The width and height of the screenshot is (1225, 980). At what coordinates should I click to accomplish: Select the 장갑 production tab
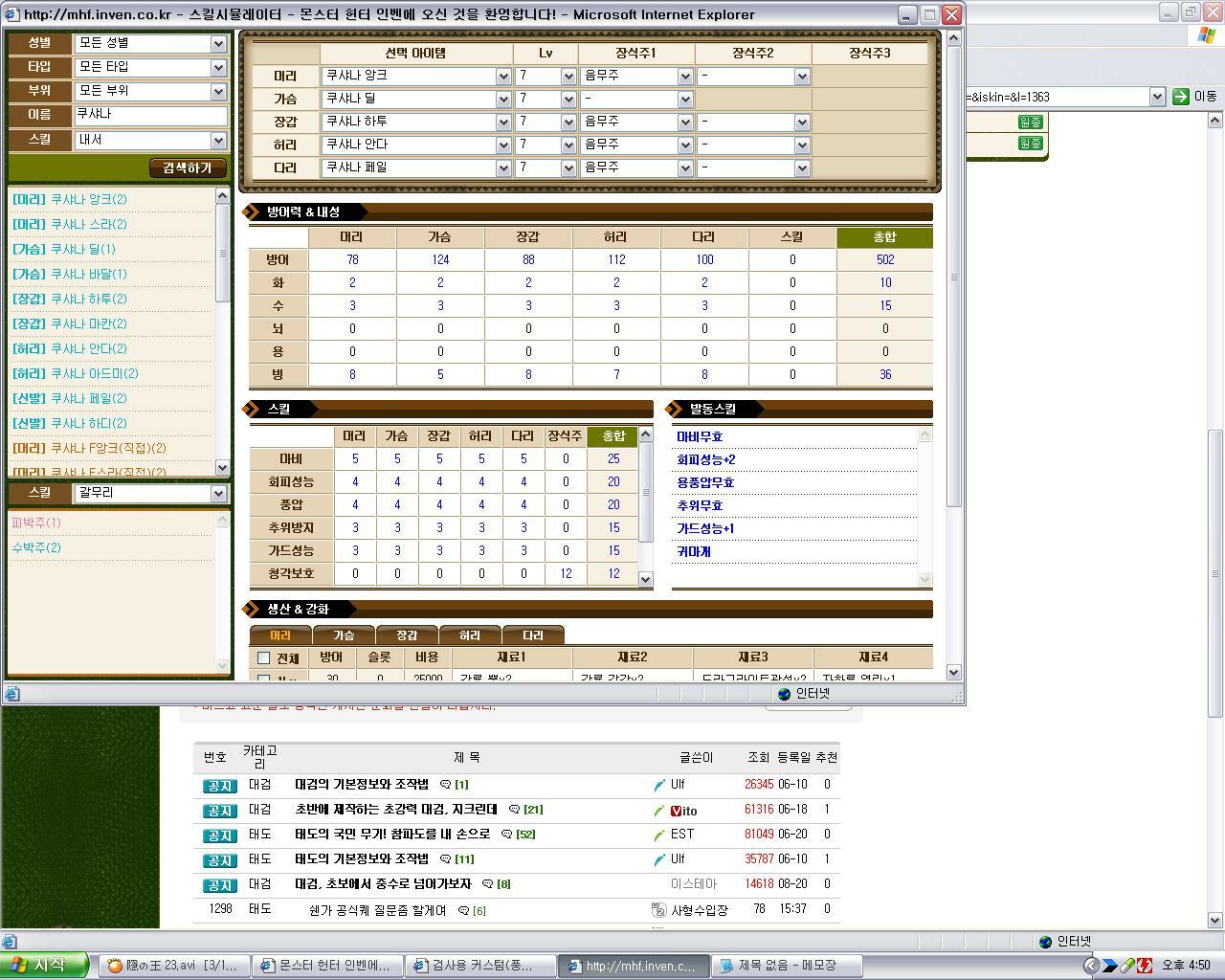click(407, 635)
